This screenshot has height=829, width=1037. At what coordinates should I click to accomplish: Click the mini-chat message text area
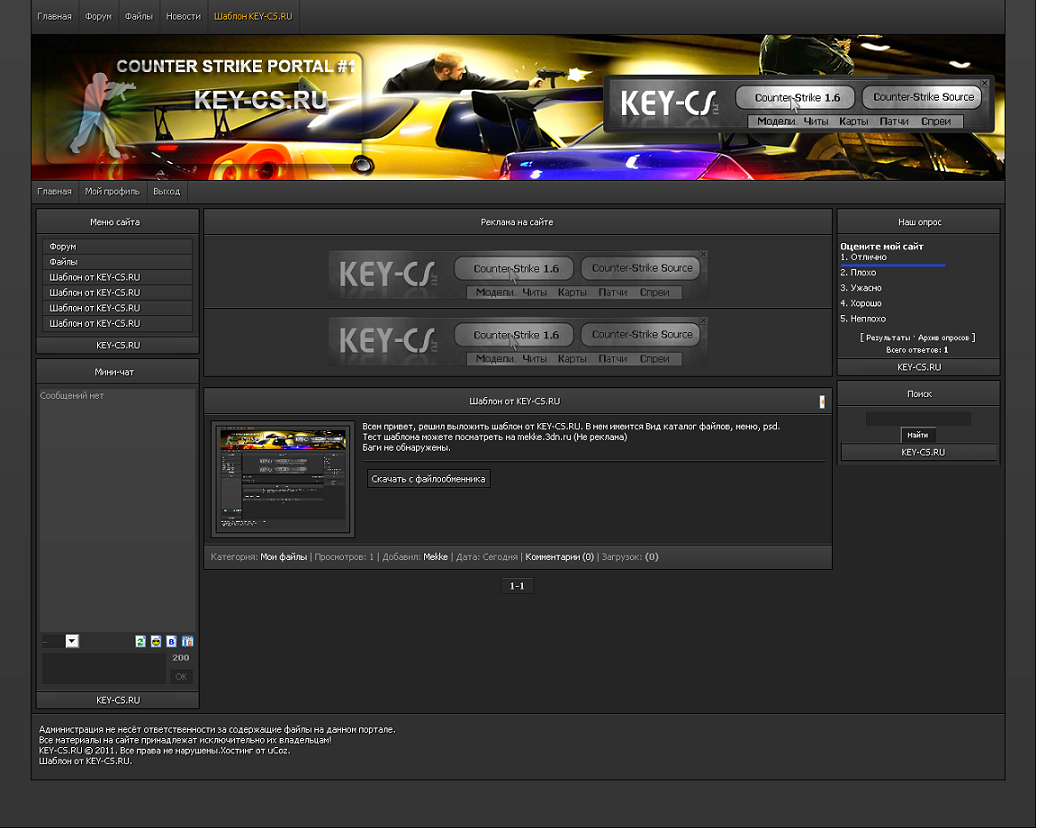[104, 668]
